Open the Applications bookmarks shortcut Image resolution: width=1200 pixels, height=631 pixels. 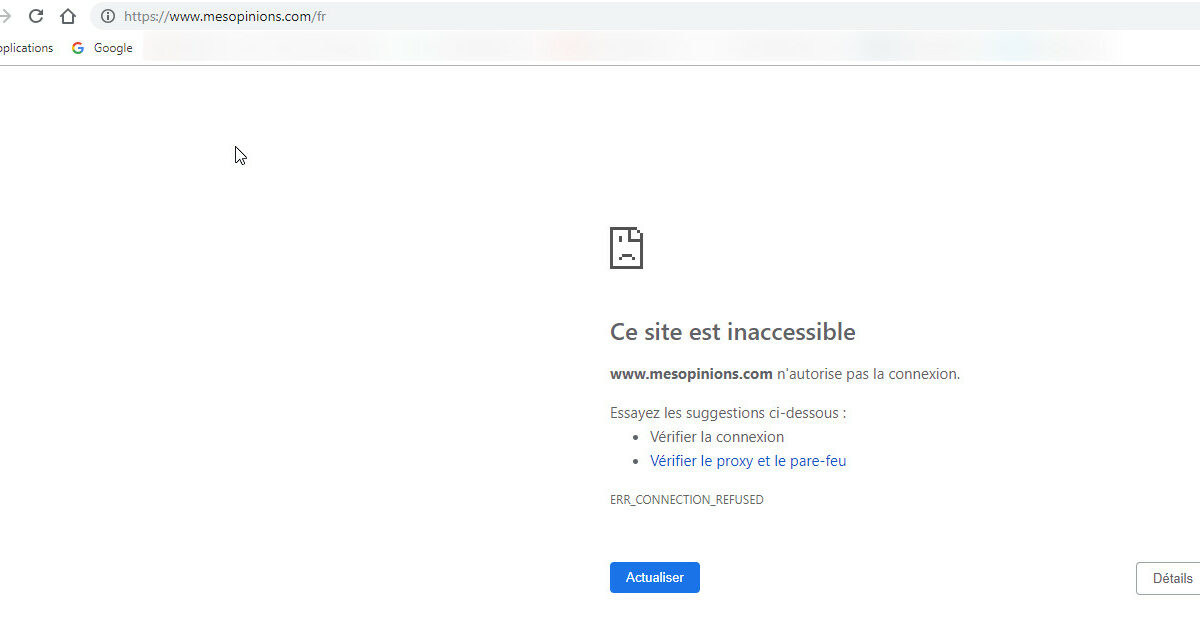point(26,48)
